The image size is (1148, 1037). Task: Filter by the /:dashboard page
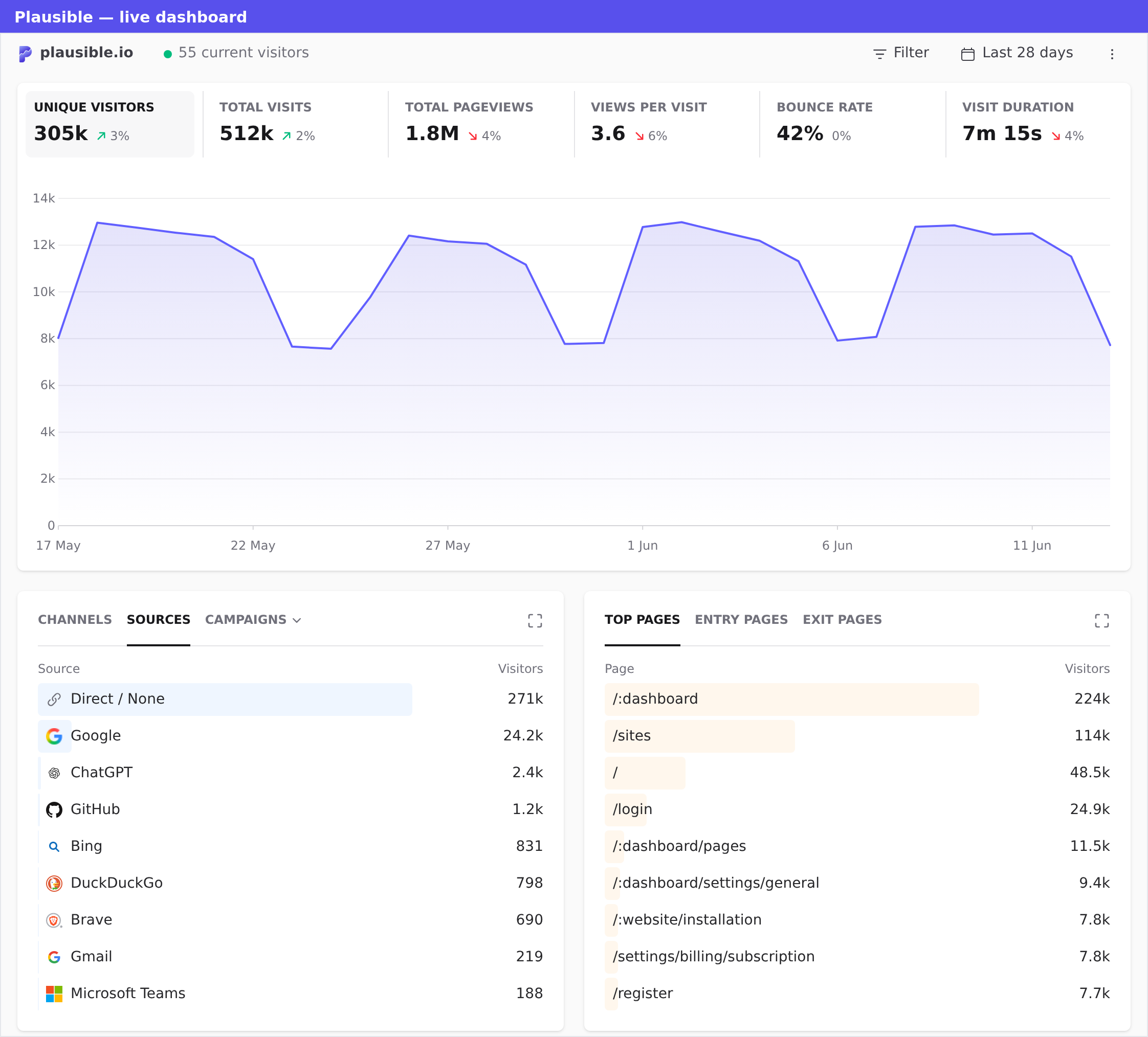[x=857, y=699]
